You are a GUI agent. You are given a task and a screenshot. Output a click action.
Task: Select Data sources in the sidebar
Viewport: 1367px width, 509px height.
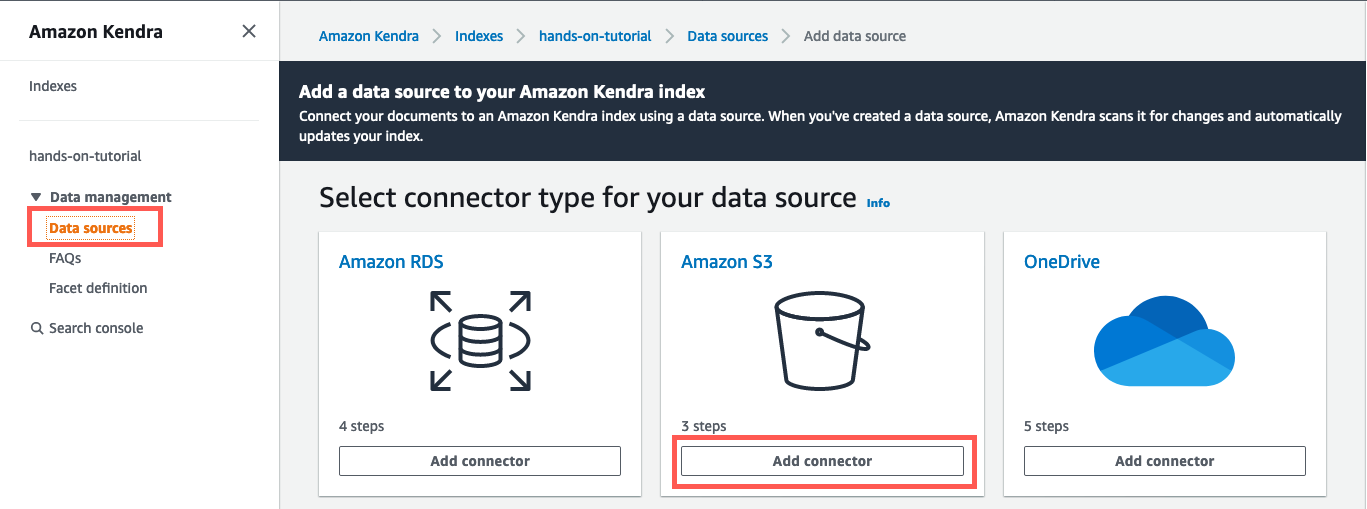click(x=91, y=228)
